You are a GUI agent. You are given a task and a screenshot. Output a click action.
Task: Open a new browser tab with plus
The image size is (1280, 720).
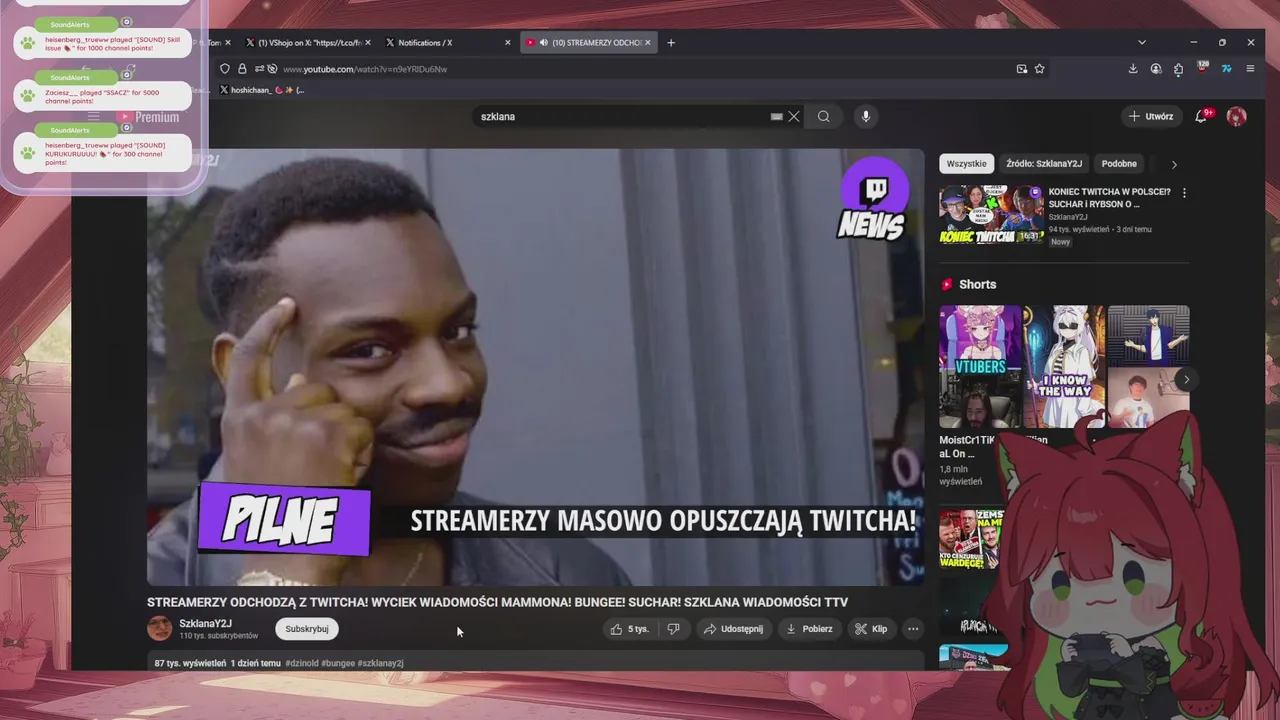point(671,43)
